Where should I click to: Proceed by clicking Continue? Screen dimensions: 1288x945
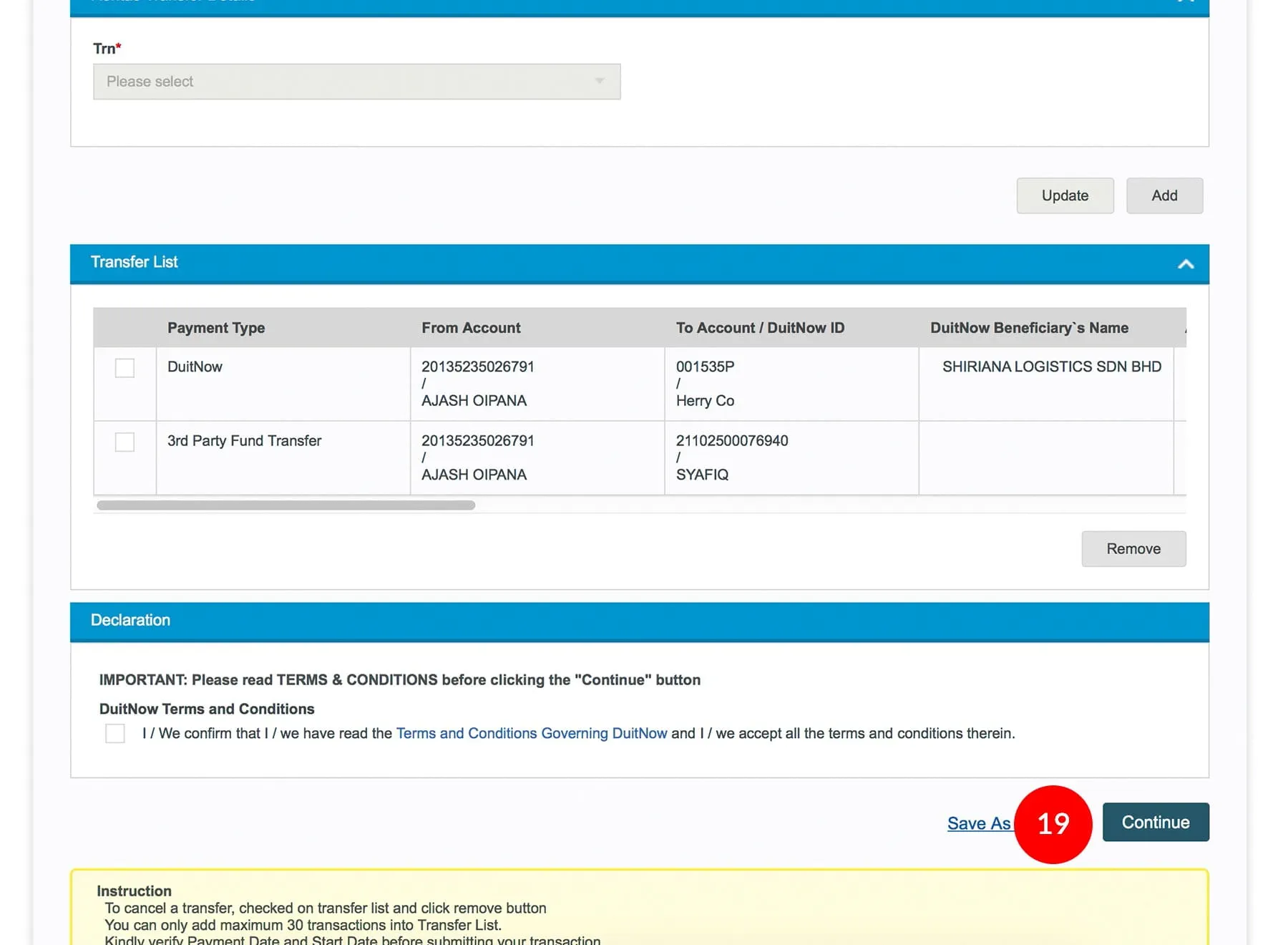[1155, 823]
